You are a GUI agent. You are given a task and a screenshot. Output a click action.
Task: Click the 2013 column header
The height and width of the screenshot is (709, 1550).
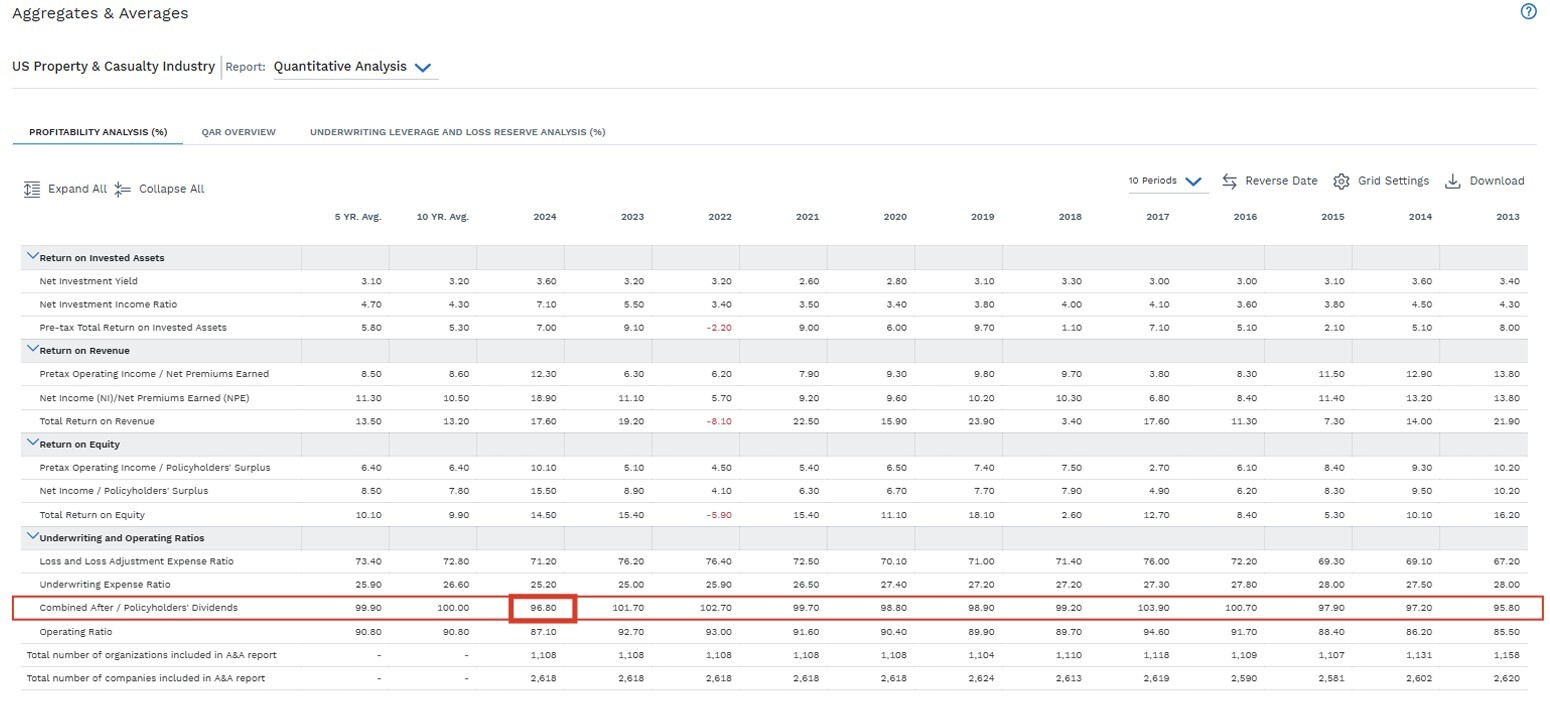tap(1508, 217)
